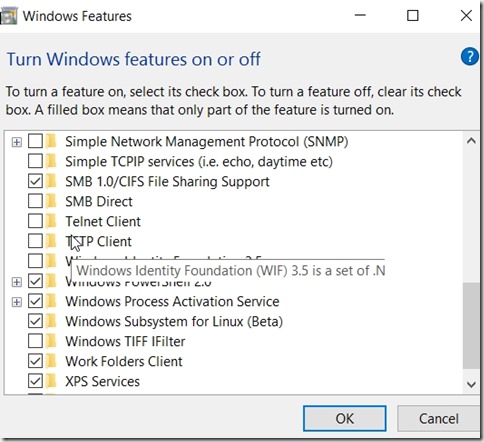484x442 pixels.
Task: Check Windows Identity Foundation 3.5 checkbox
Action: pyautogui.click(x=35, y=261)
